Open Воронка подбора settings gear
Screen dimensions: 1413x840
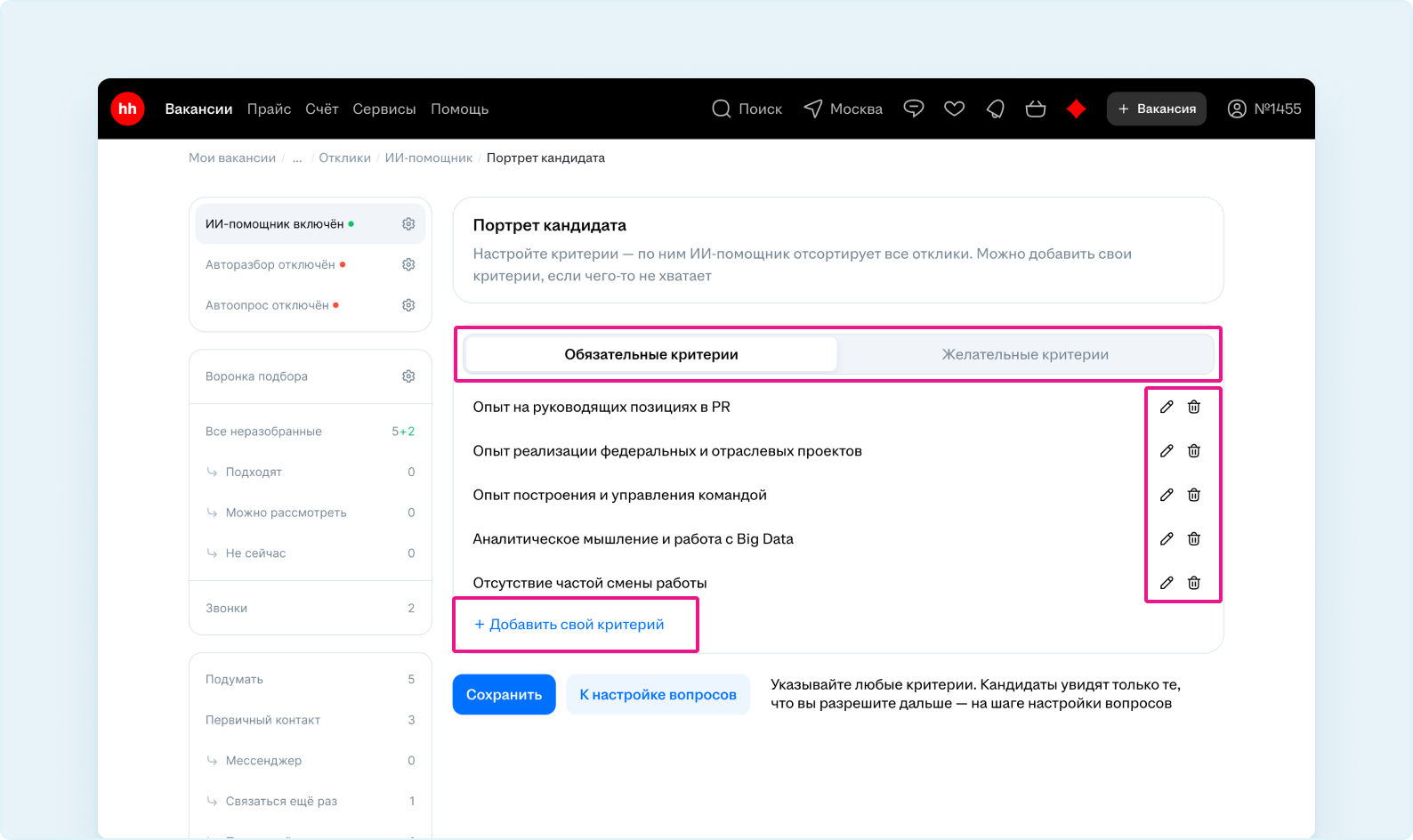(x=408, y=376)
